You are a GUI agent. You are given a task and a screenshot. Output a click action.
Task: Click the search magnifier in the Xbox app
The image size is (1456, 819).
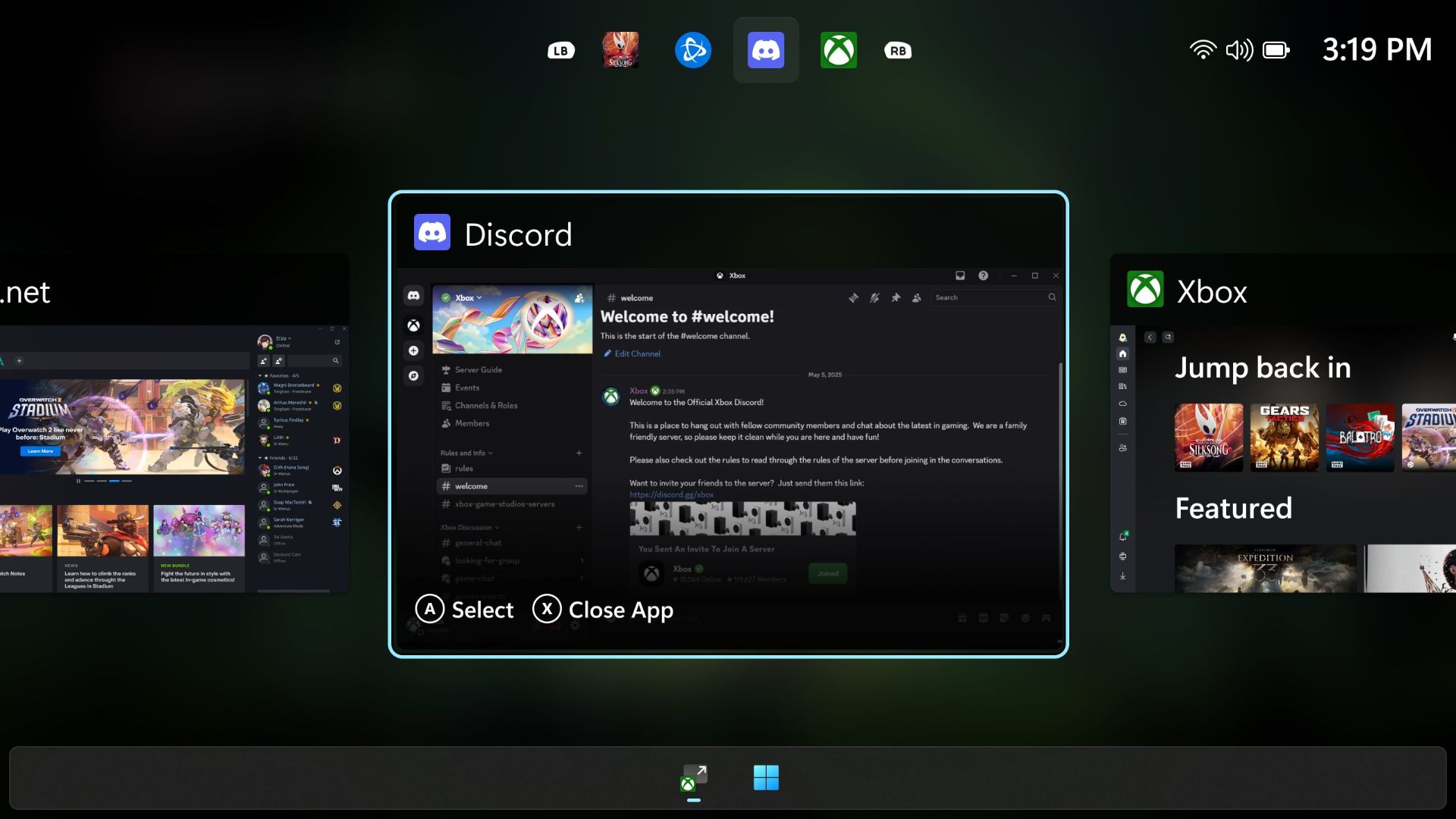[x=1168, y=337]
